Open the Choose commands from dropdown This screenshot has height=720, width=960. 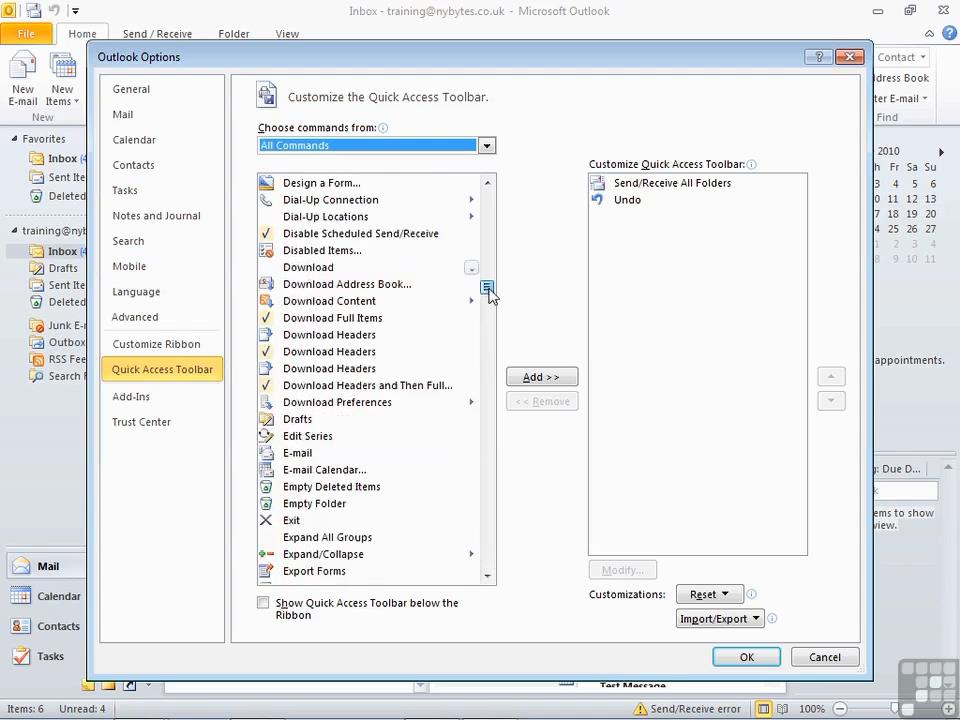click(x=487, y=146)
